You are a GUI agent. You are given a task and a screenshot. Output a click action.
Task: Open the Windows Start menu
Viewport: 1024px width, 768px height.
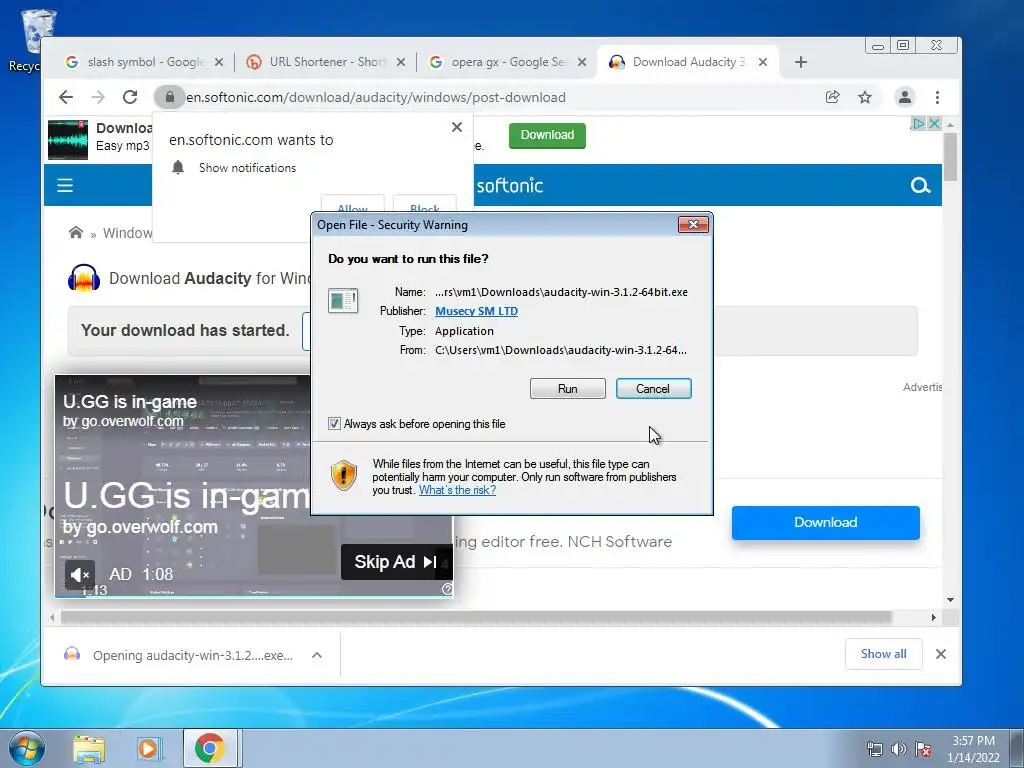pos(26,748)
